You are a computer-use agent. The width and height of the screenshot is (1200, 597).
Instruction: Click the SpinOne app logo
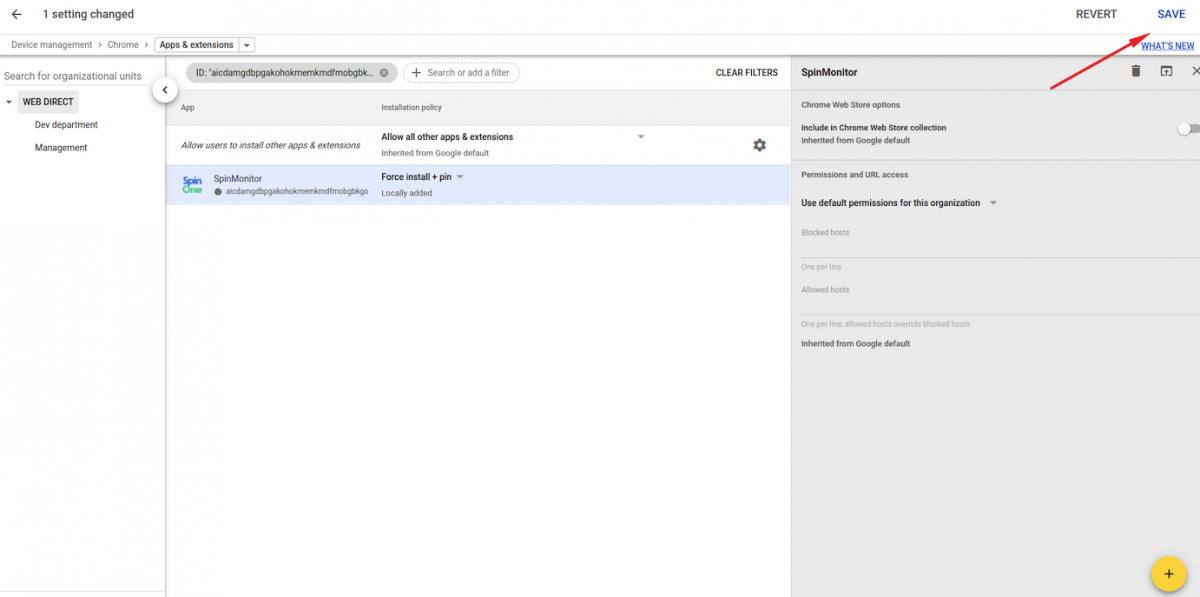(x=192, y=185)
